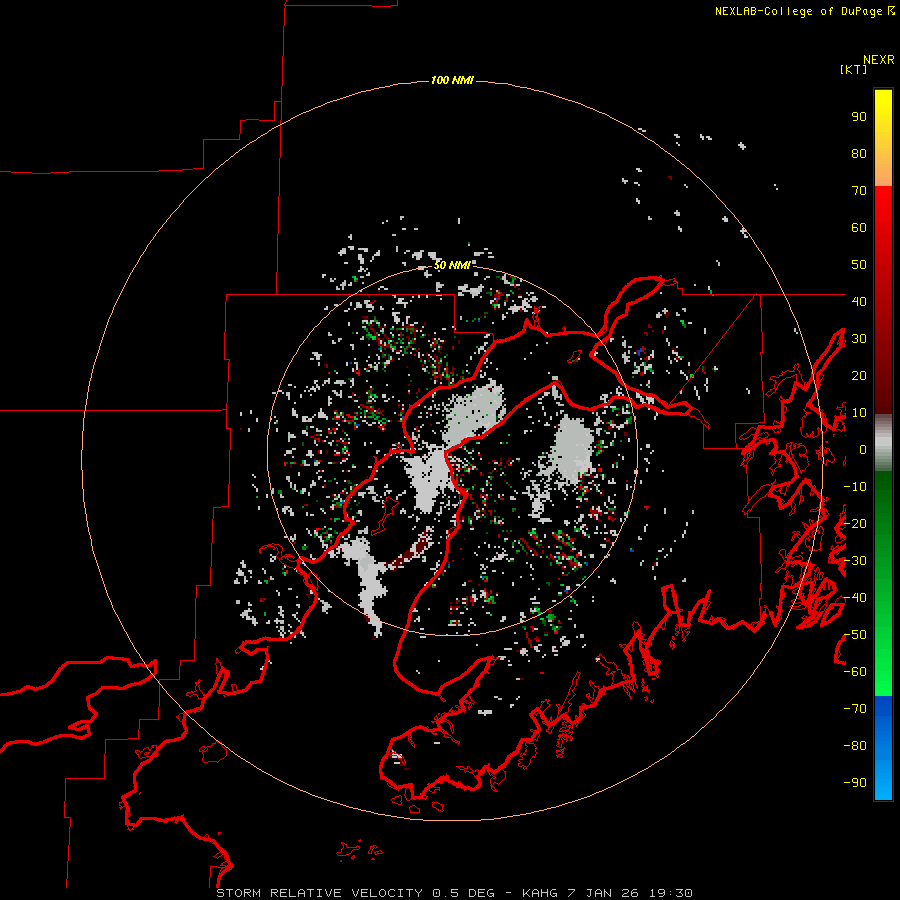Click the -90 value on the velocity scale
Viewport: 900px width, 900px height.
coord(855,783)
